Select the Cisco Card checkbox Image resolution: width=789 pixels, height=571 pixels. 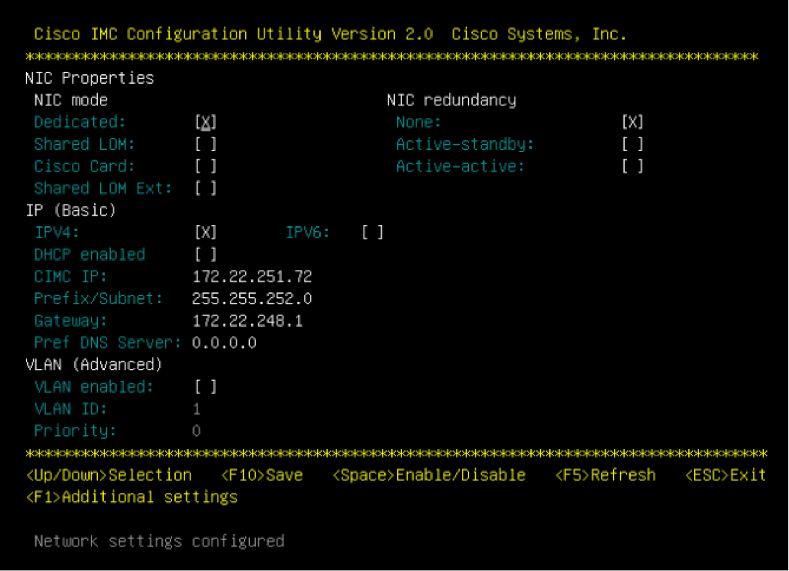206,167
